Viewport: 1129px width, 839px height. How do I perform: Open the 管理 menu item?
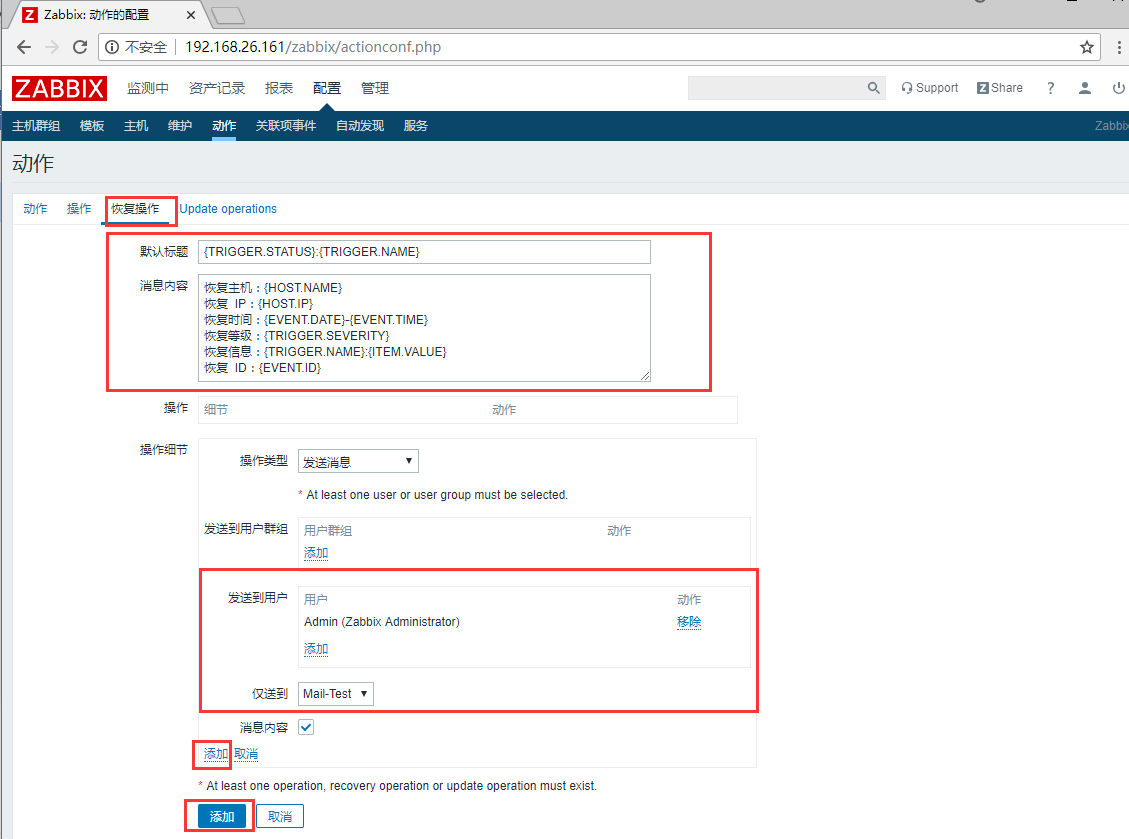pos(374,88)
